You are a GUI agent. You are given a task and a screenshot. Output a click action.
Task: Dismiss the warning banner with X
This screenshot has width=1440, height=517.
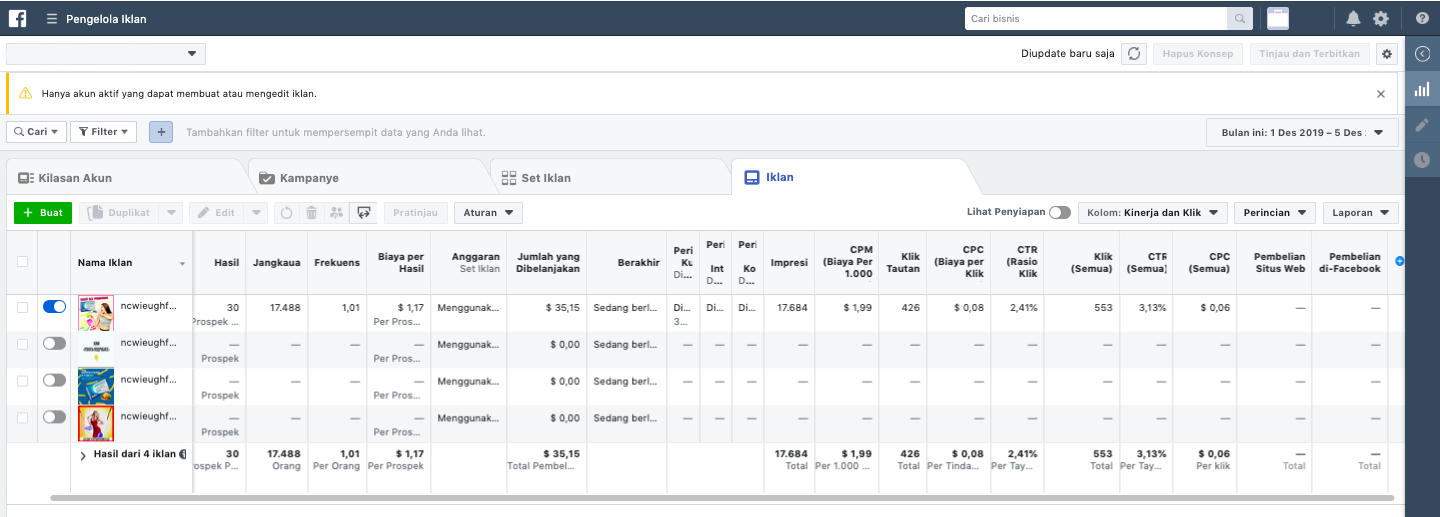[x=1381, y=94]
